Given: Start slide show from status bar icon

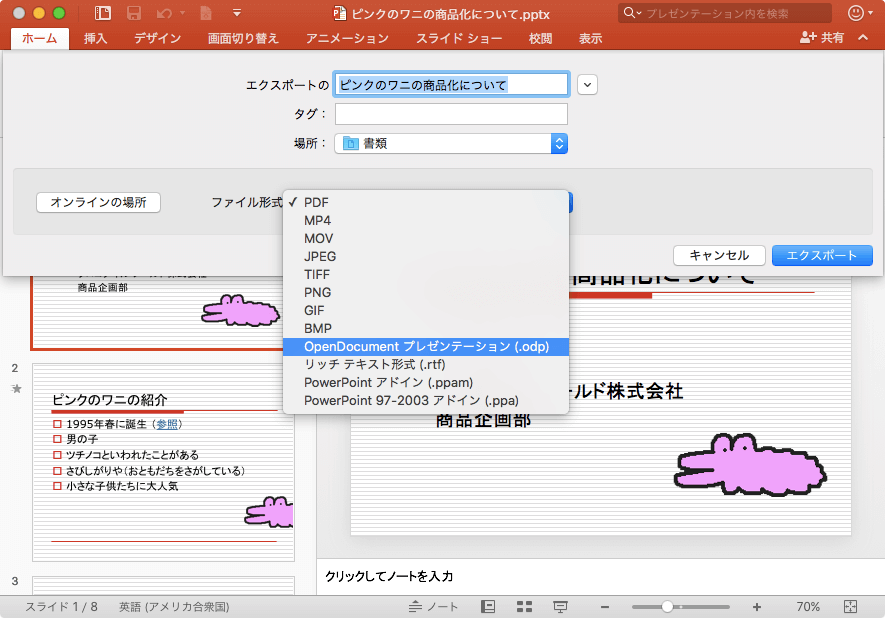Looking at the screenshot, I should 560,607.
